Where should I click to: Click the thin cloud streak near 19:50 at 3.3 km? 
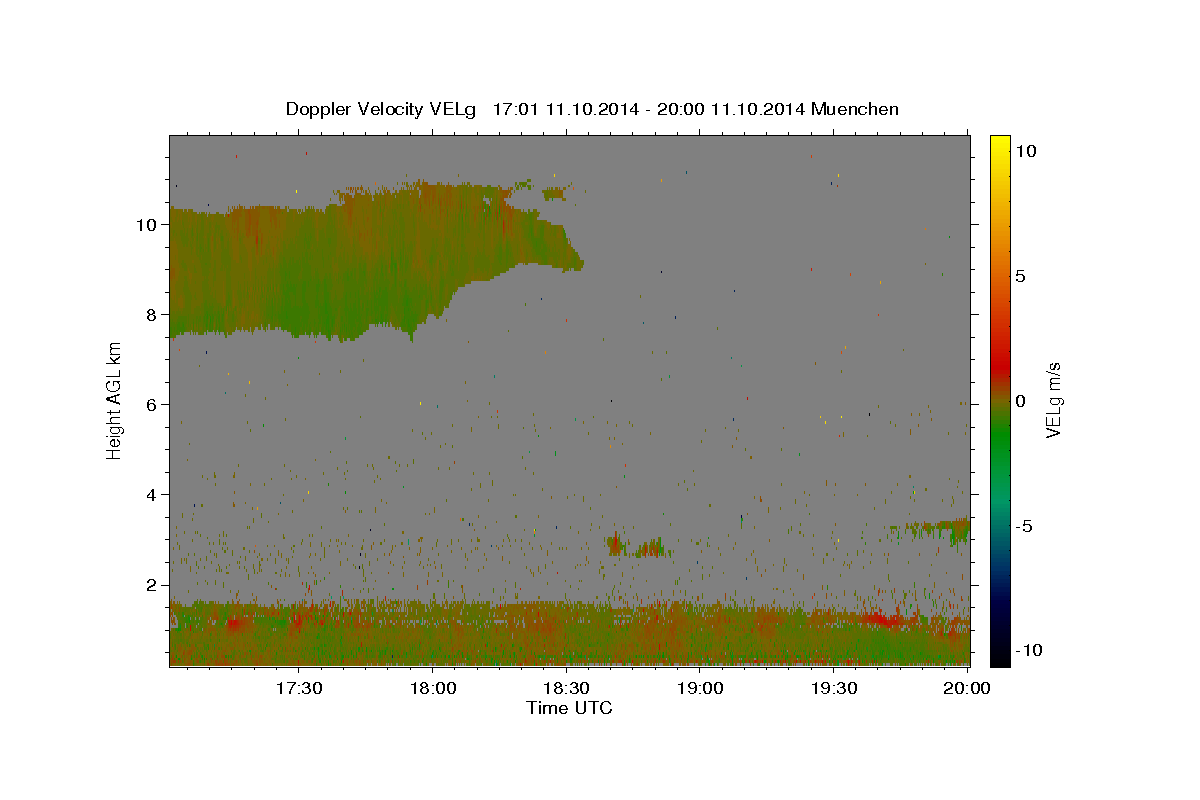pyautogui.click(x=928, y=528)
